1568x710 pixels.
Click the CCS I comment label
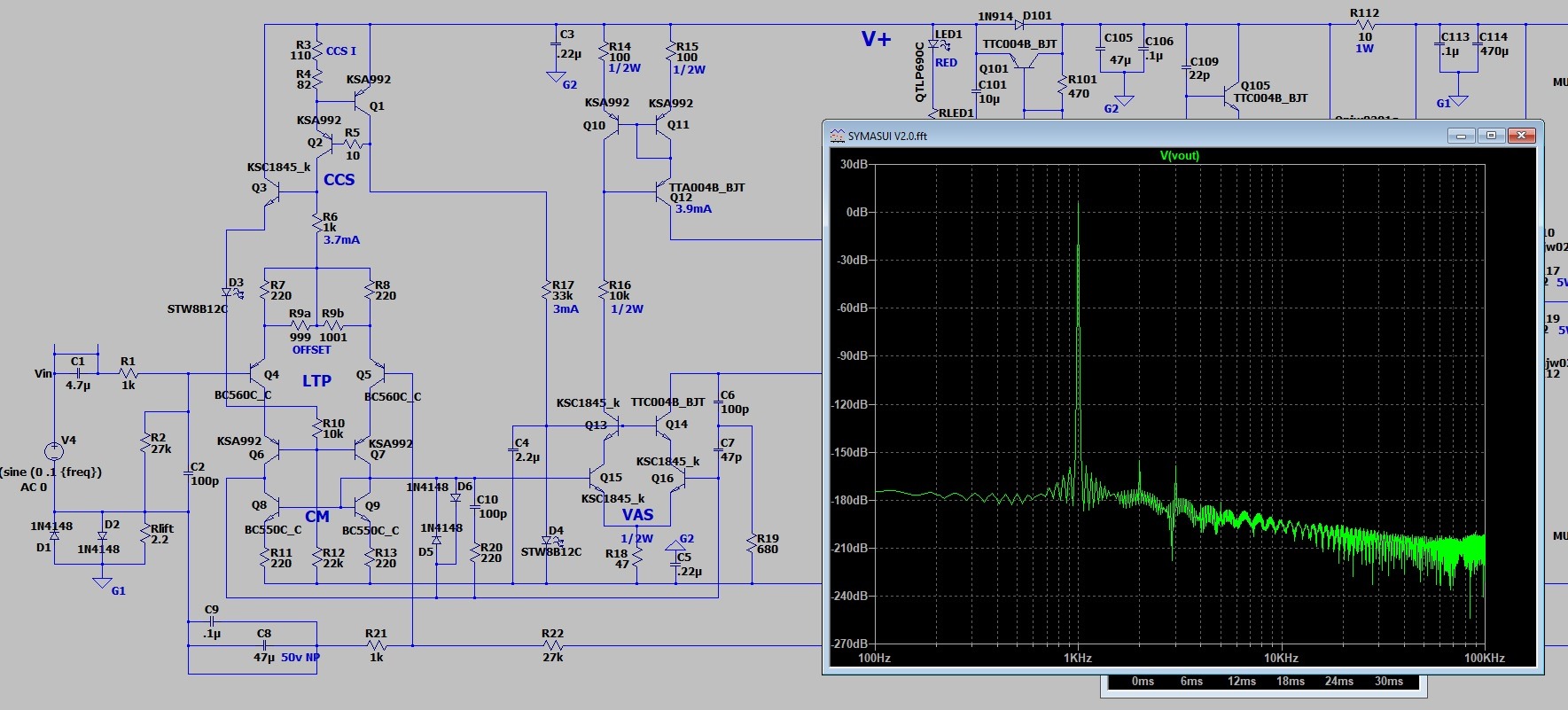341,51
